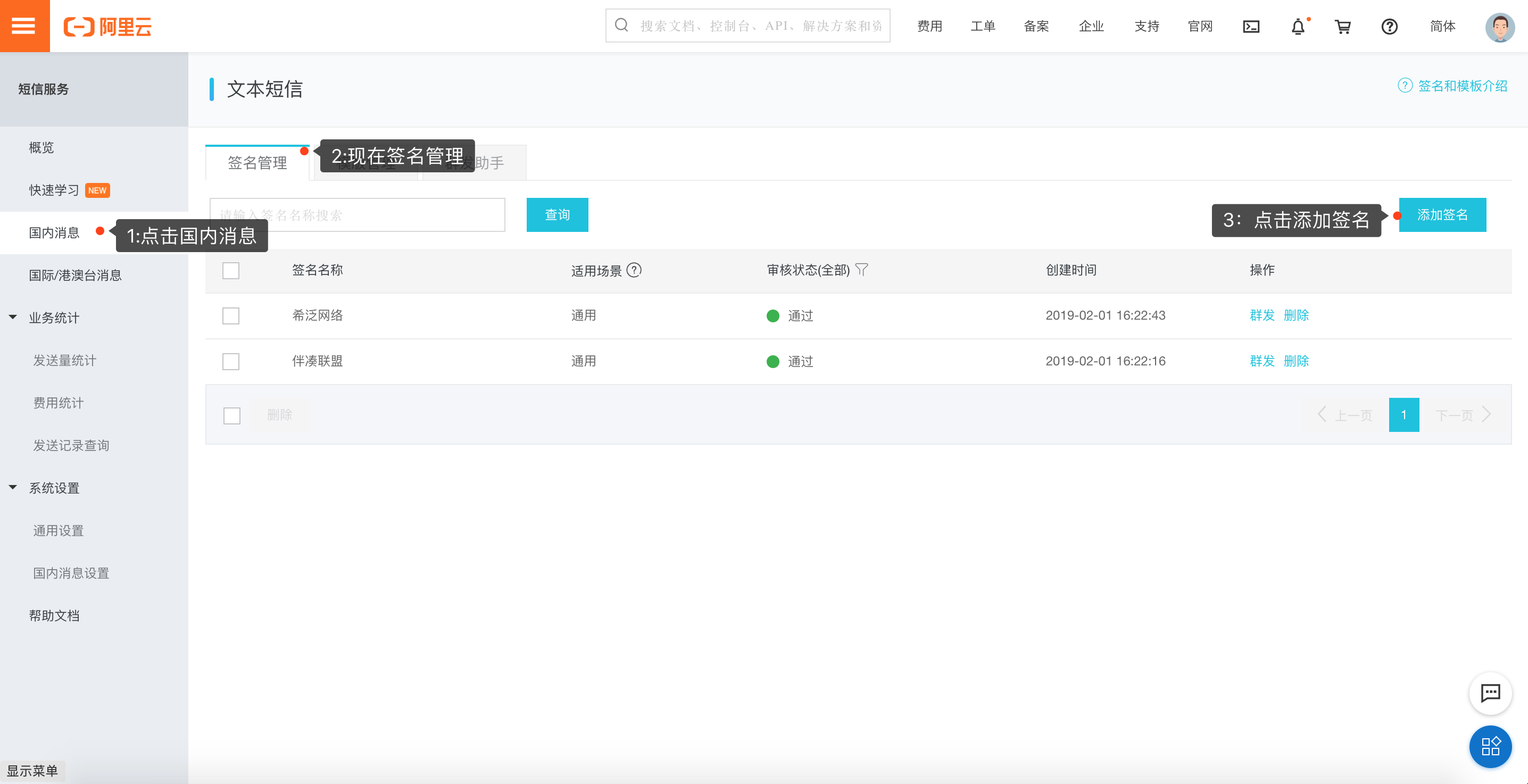Open 发送记录查询 in the sidebar
Viewport: 1528px width, 784px height.
(x=71, y=446)
